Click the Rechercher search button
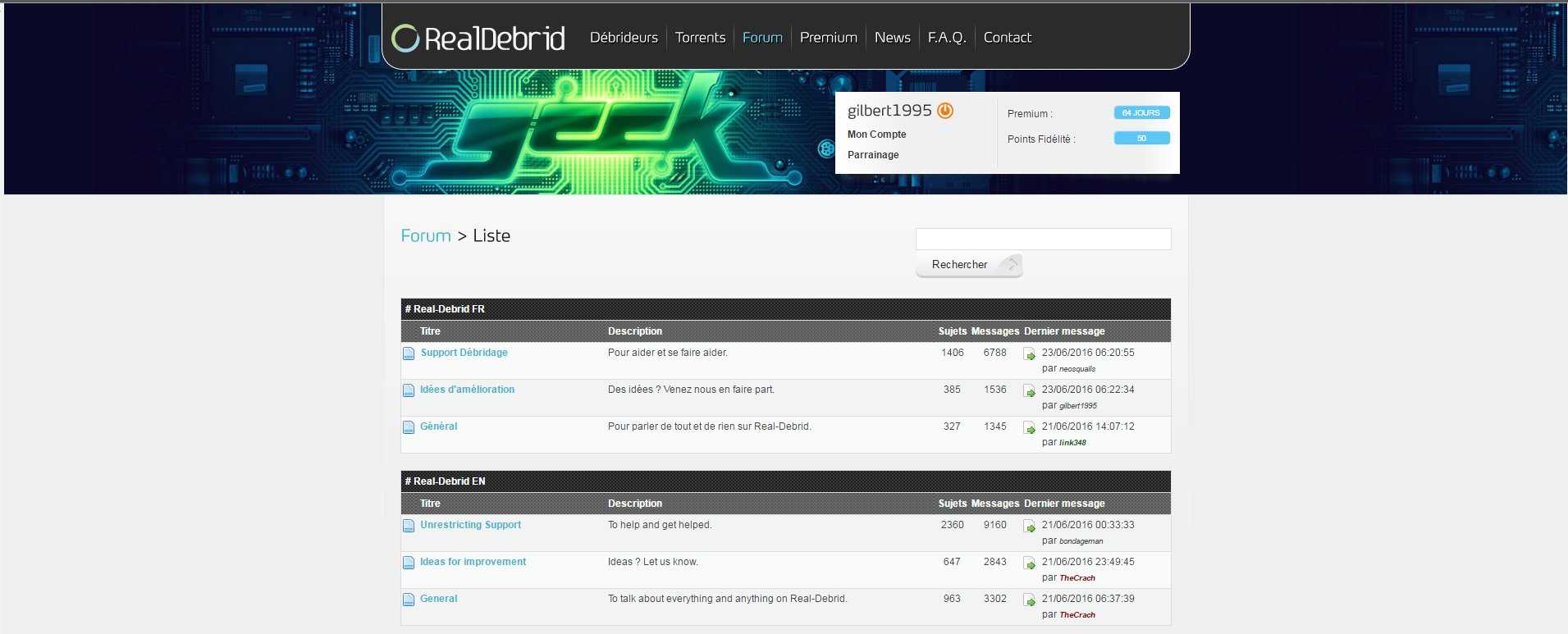This screenshot has width=1568, height=634. pyautogui.click(x=969, y=265)
